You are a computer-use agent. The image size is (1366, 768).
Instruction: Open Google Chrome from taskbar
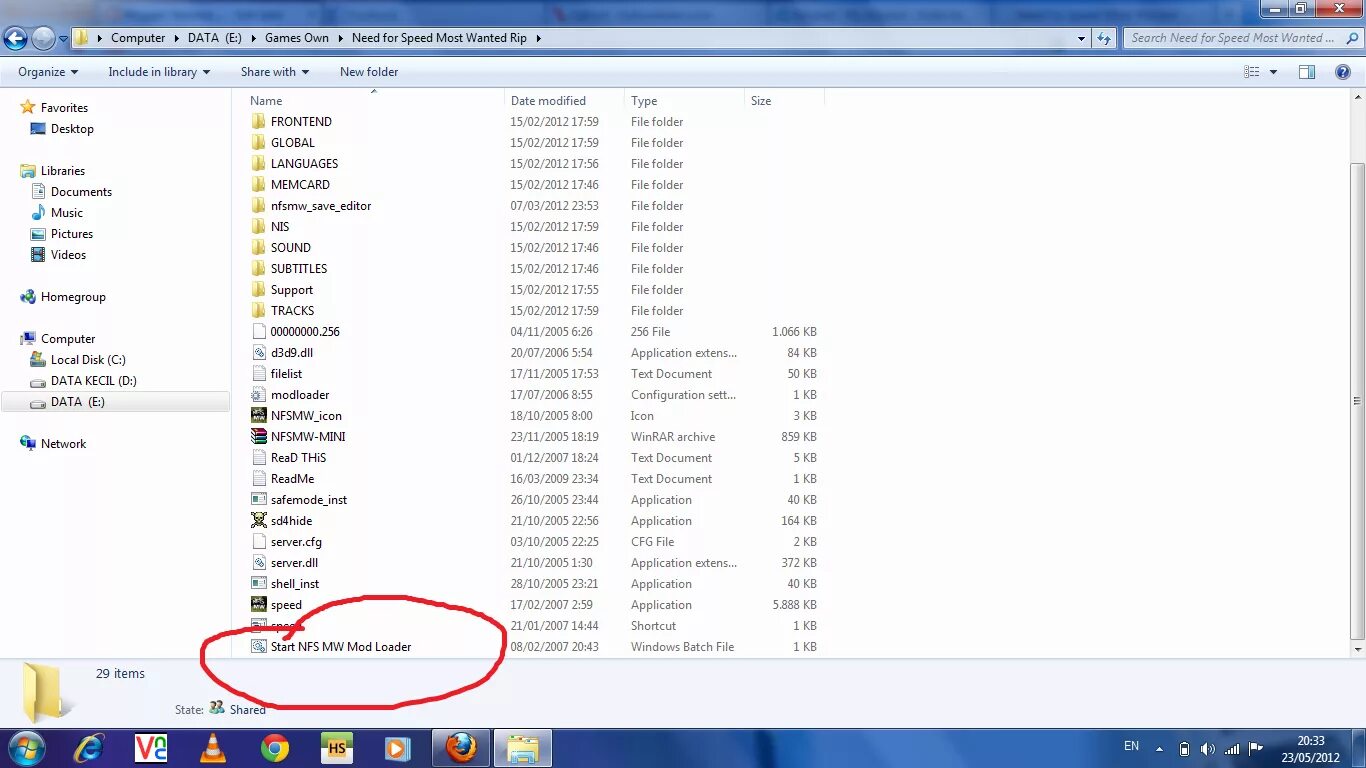(275, 748)
